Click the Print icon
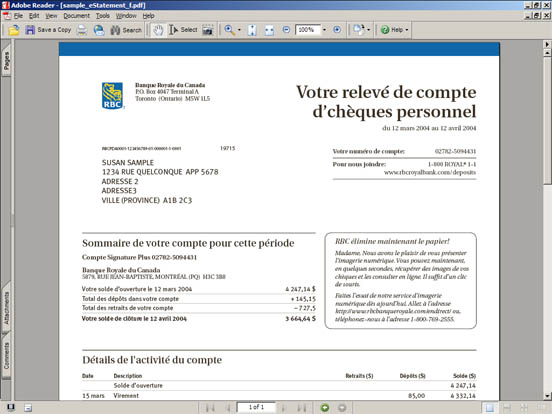 [x=82, y=30]
